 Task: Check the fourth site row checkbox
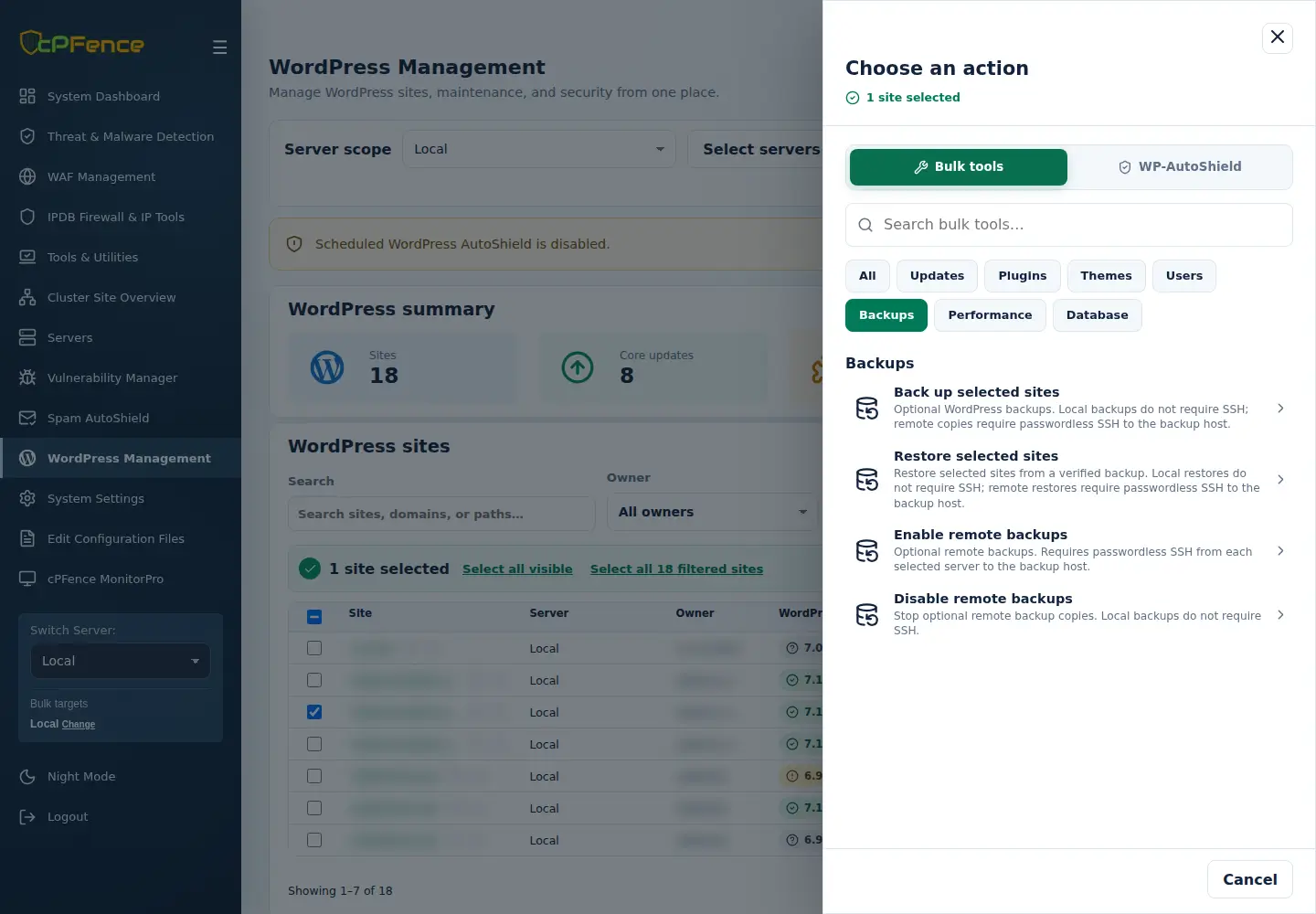(x=314, y=744)
